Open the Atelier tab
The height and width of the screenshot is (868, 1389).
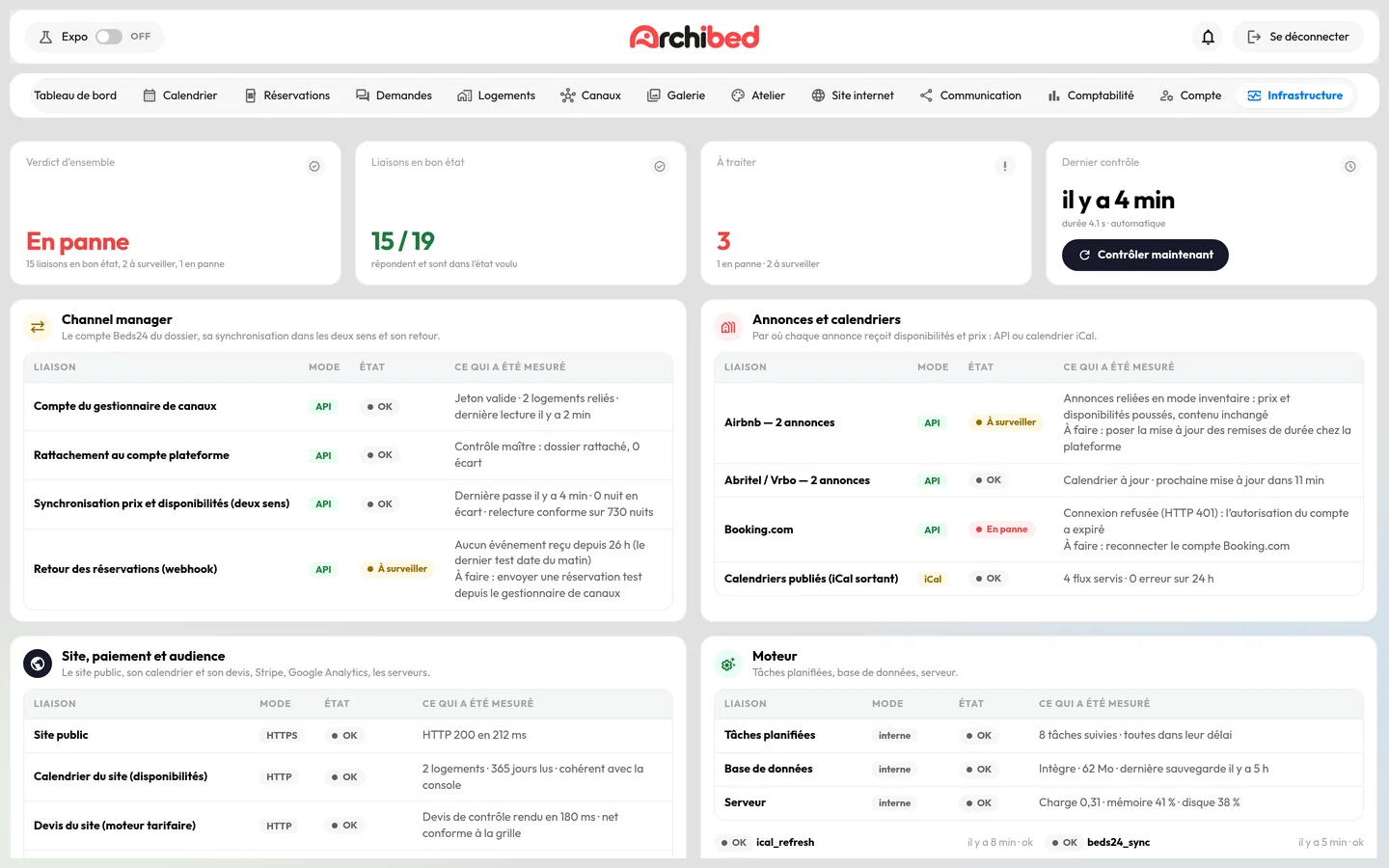[x=758, y=95]
